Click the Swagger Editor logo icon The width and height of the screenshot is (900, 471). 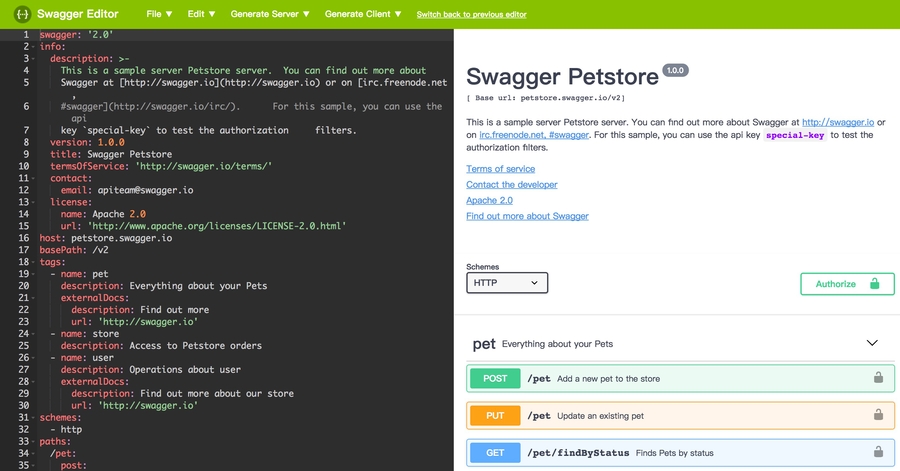click(x=20, y=14)
